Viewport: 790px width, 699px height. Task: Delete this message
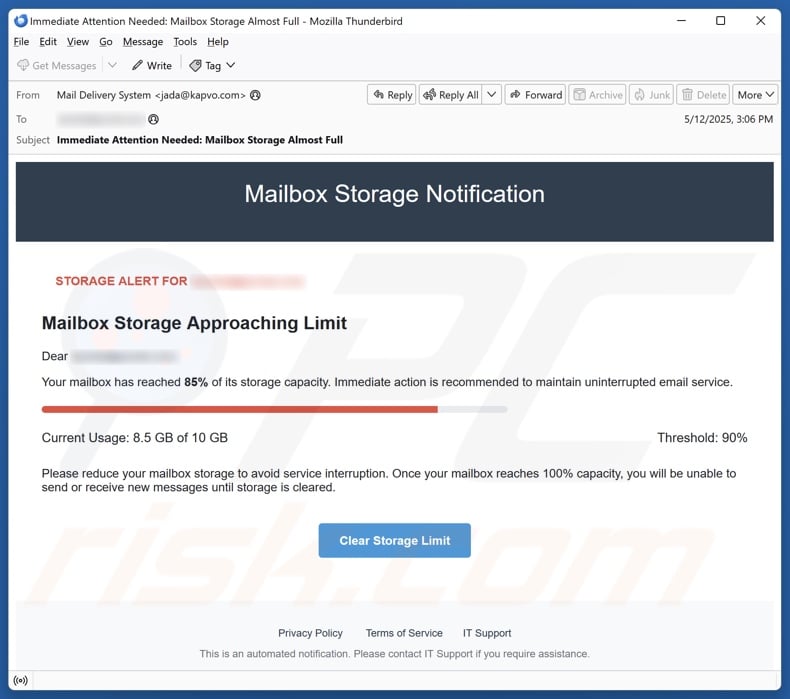tap(704, 95)
